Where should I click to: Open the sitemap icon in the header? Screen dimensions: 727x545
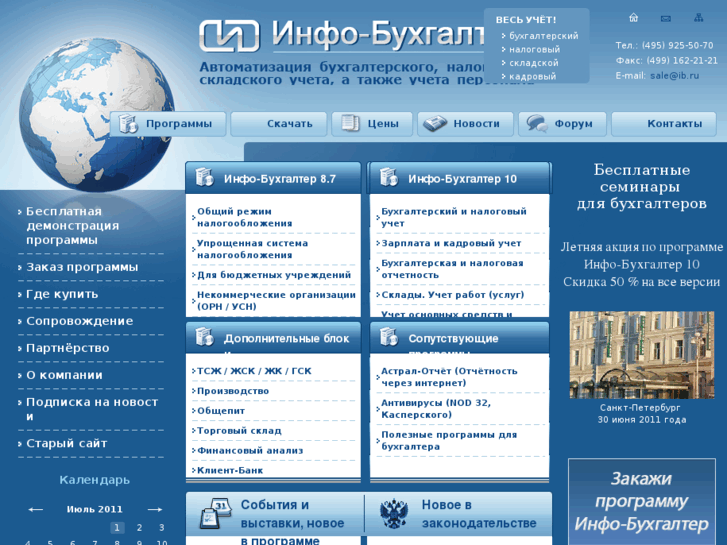[699, 18]
